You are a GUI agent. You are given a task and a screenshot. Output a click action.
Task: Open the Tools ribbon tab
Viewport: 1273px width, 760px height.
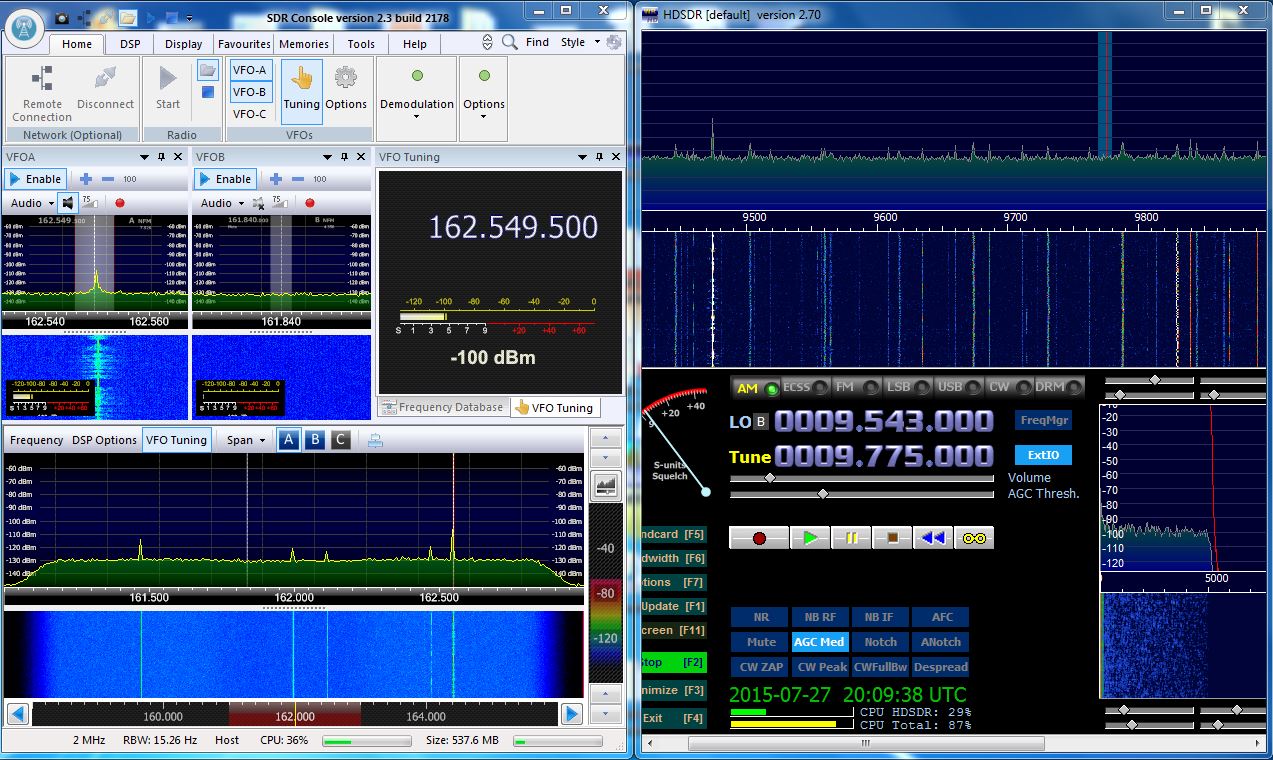(x=361, y=44)
